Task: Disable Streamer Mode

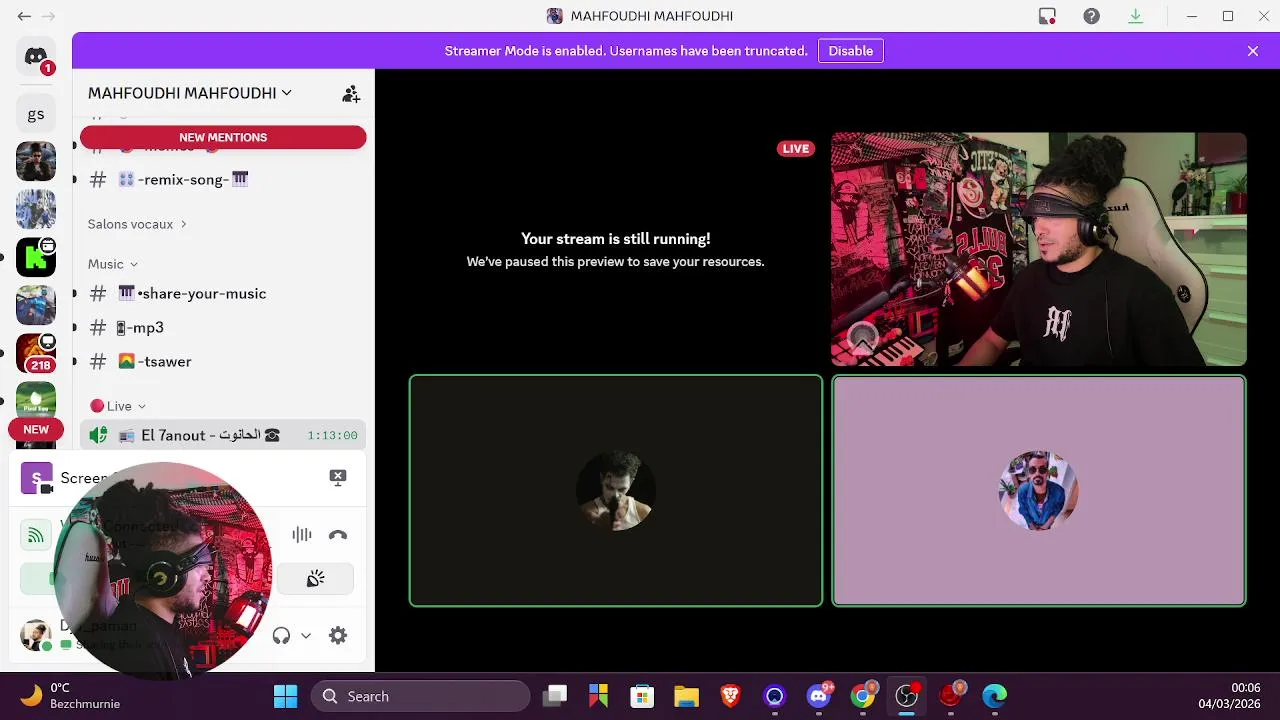Action: [851, 51]
